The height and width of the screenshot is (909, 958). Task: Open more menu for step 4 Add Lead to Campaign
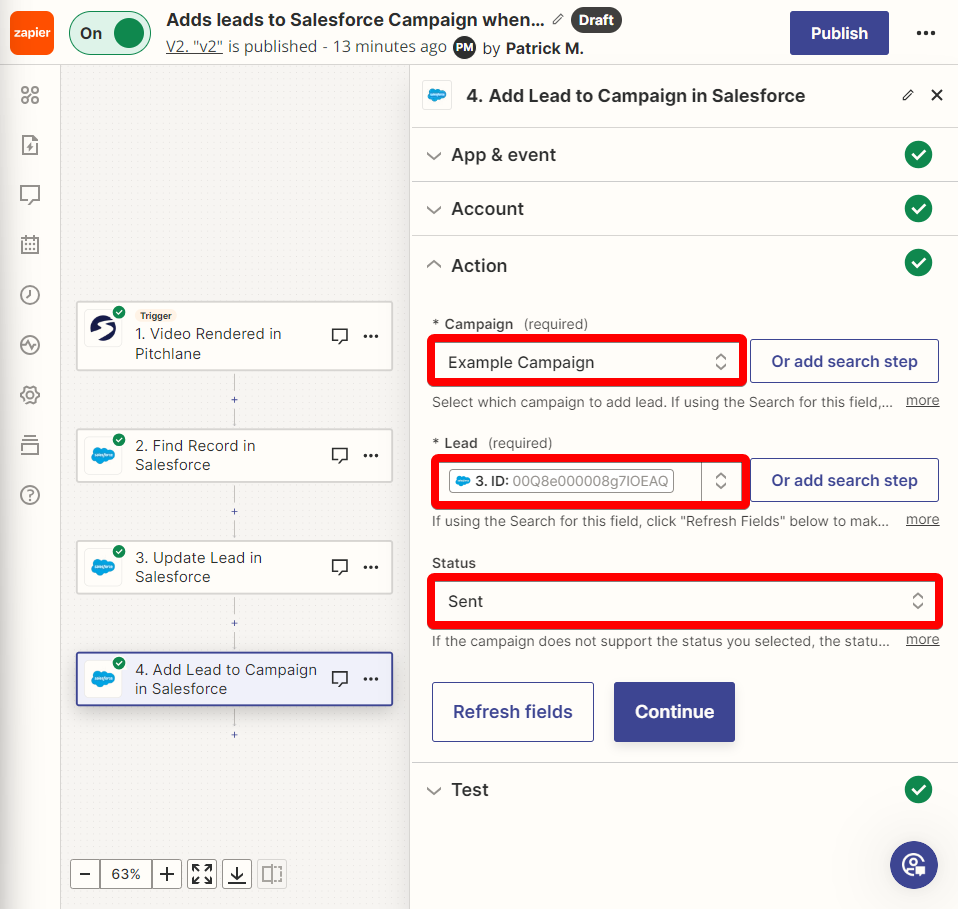[x=371, y=679]
